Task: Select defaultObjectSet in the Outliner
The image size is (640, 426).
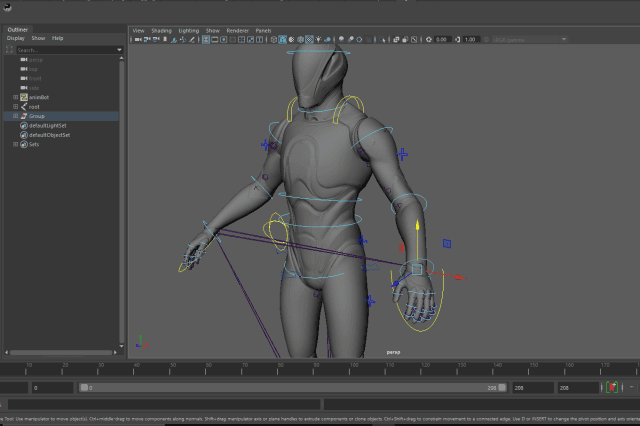Action: coord(49,135)
